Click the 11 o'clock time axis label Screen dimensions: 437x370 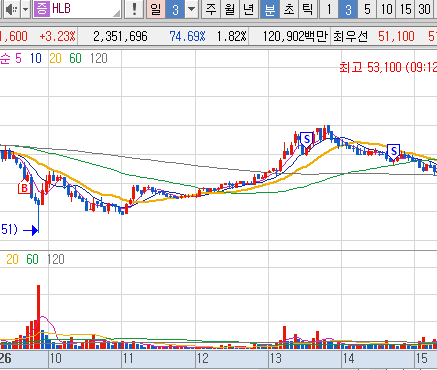click(128, 358)
